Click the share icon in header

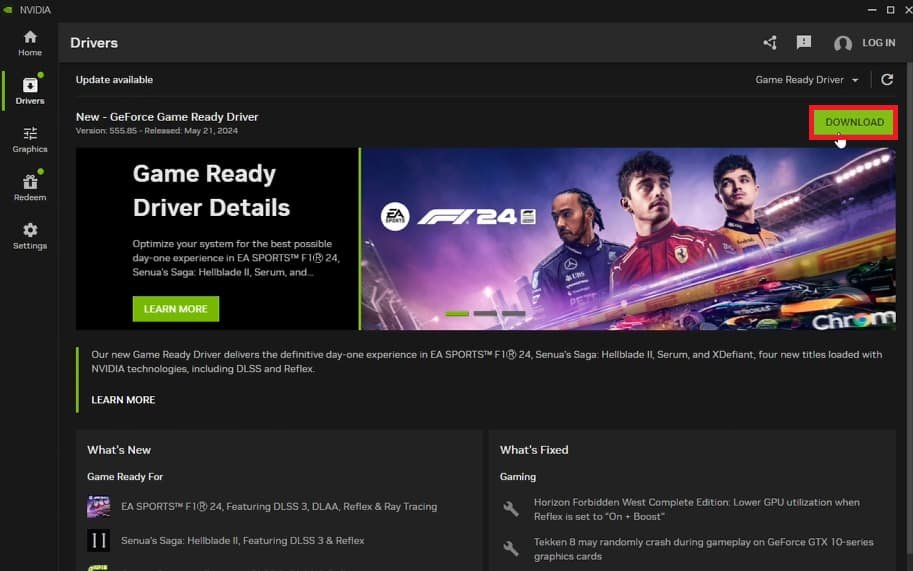click(x=770, y=42)
